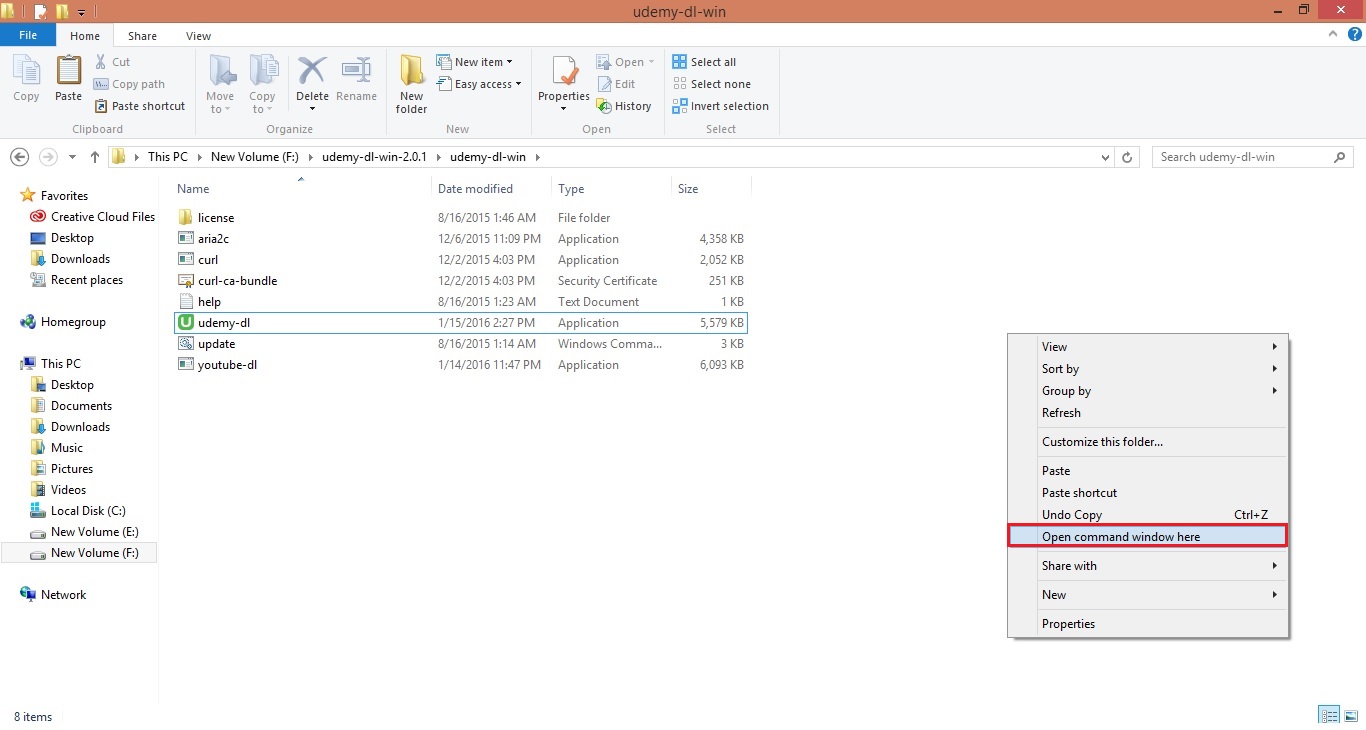Select the help text document
1366x730 pixels.
click(460, 302)
